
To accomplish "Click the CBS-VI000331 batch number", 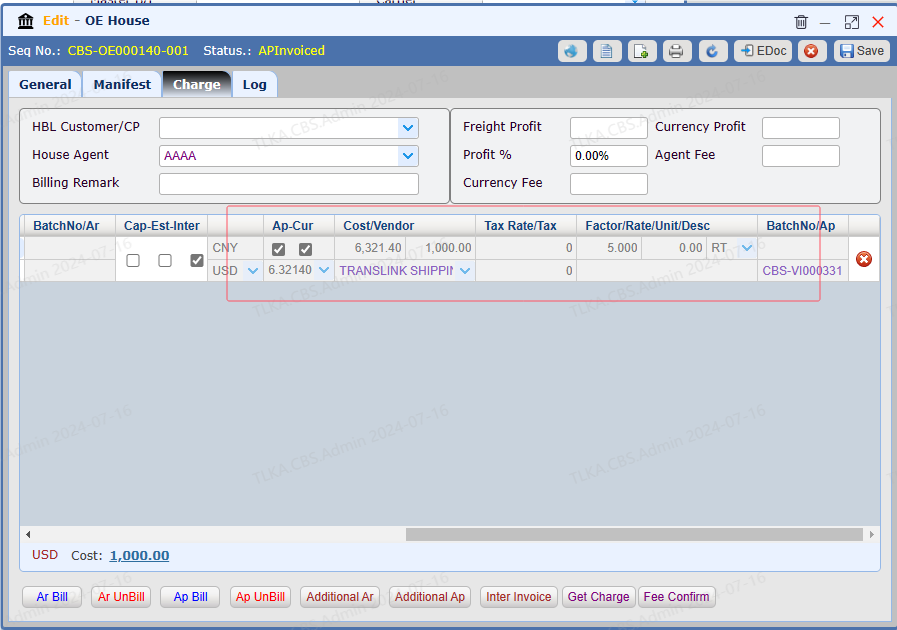I will (802, 271).
